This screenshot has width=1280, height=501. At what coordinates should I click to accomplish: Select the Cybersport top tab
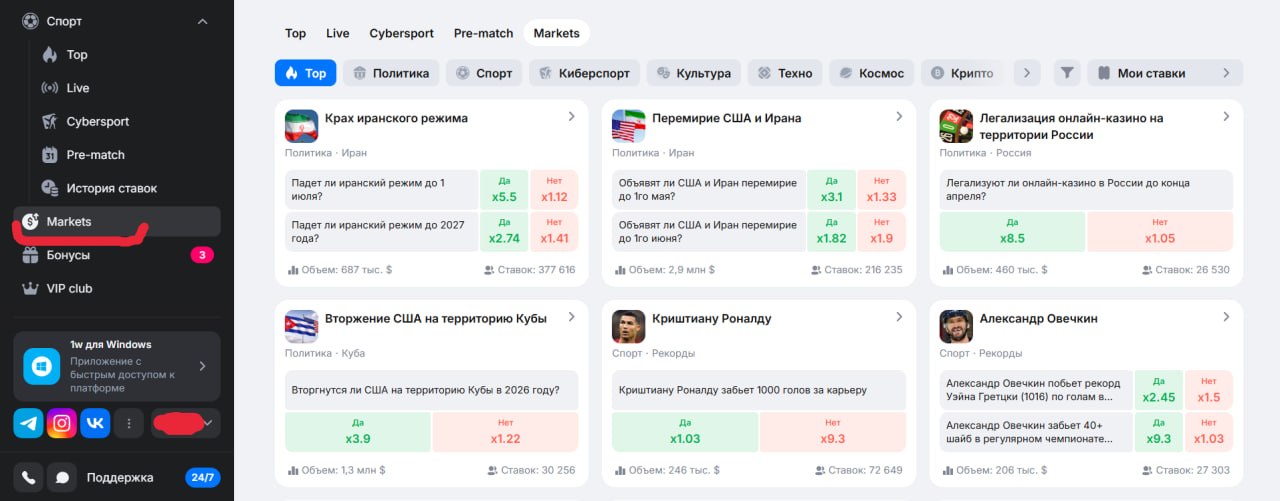[401, 33]
